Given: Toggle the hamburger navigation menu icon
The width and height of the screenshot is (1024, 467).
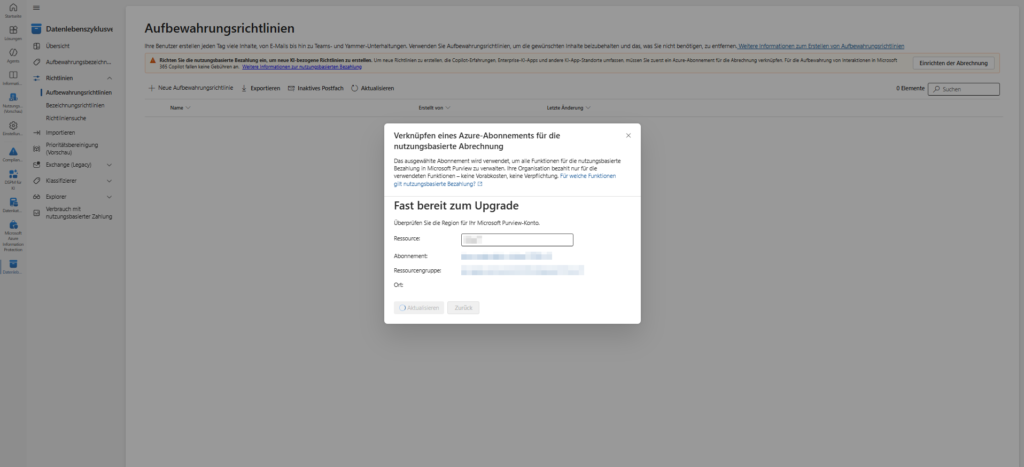Looking at the screenshot, I should (x=37, y=8).
